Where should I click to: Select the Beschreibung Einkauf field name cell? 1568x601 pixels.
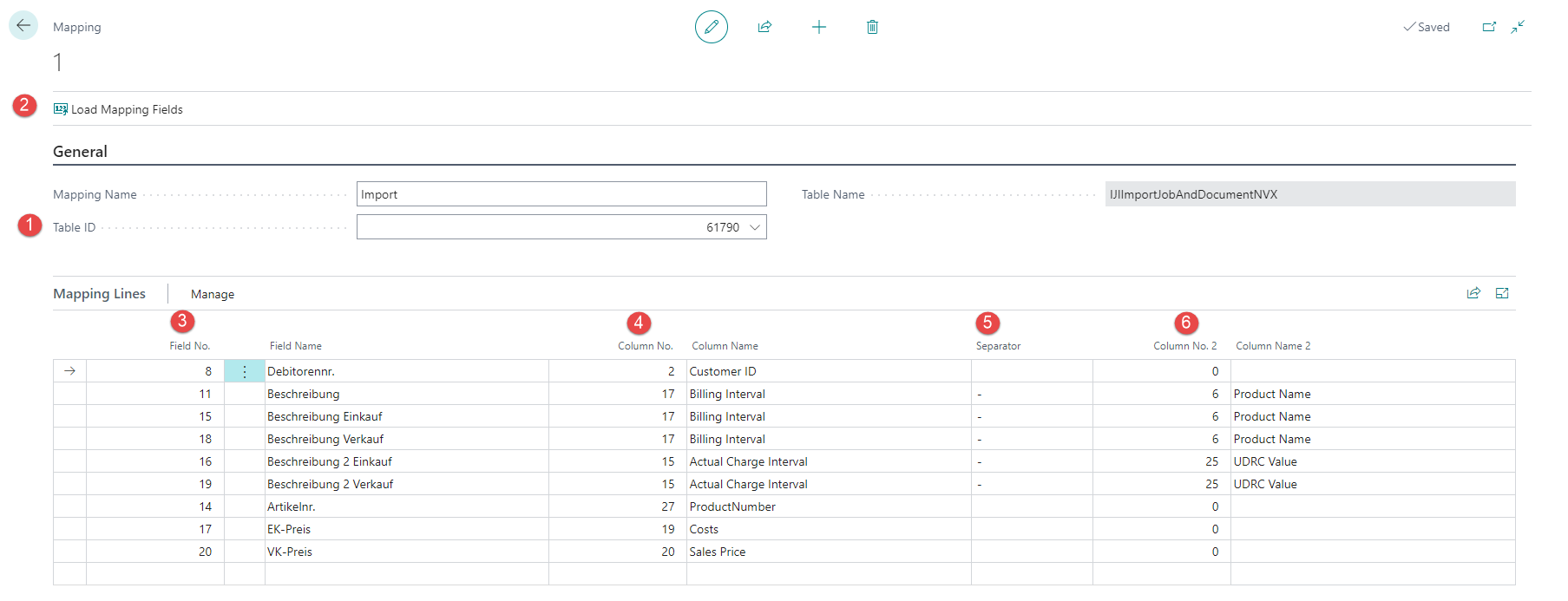click(325, 416)
